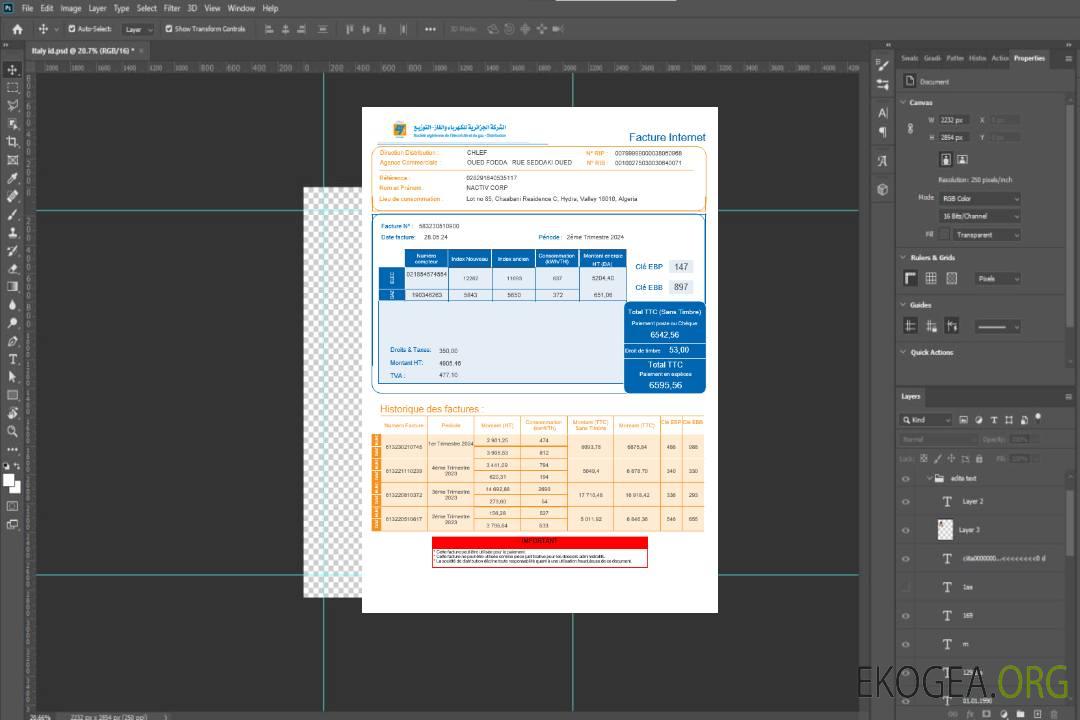Select the Move tool in the toolbar
The height and width of the screenshot is (720, 1080).
13,69
